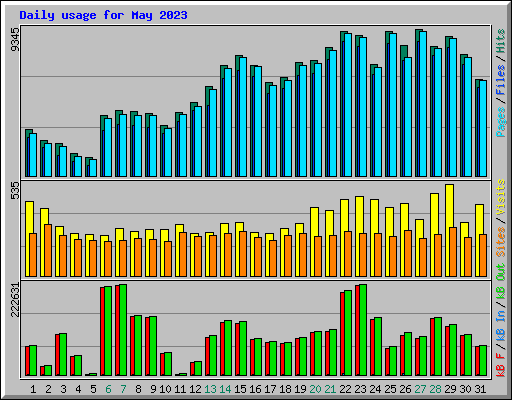Click the 'kB F' legend label
Viewport: 512px width, 400px height.
pyautogui.click(x=501, y=365)
